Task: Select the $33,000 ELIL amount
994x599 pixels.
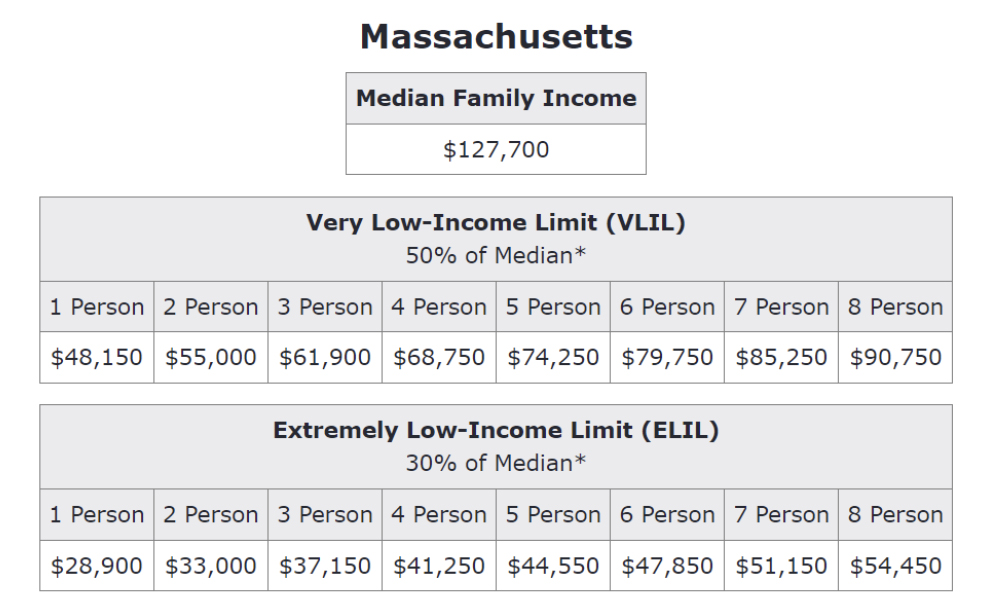Action: pyautogui.click(x=211, y=565)
